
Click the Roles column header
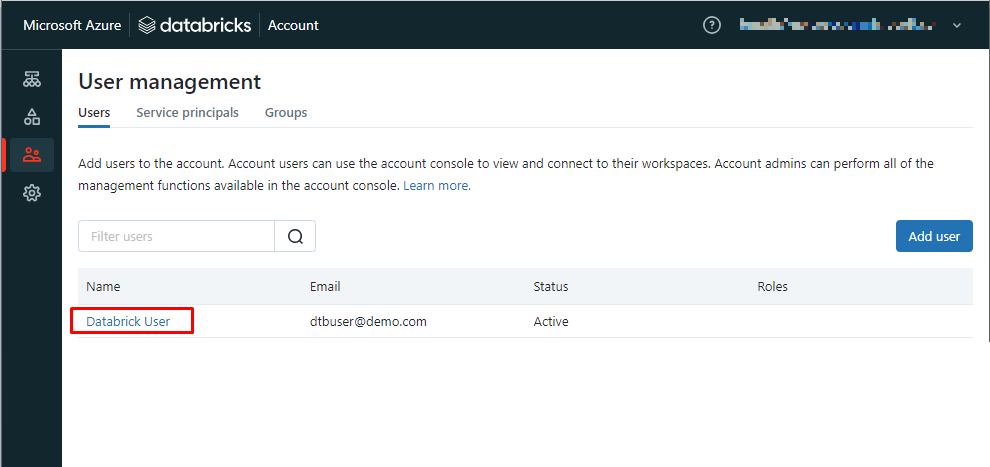[772, 287]
